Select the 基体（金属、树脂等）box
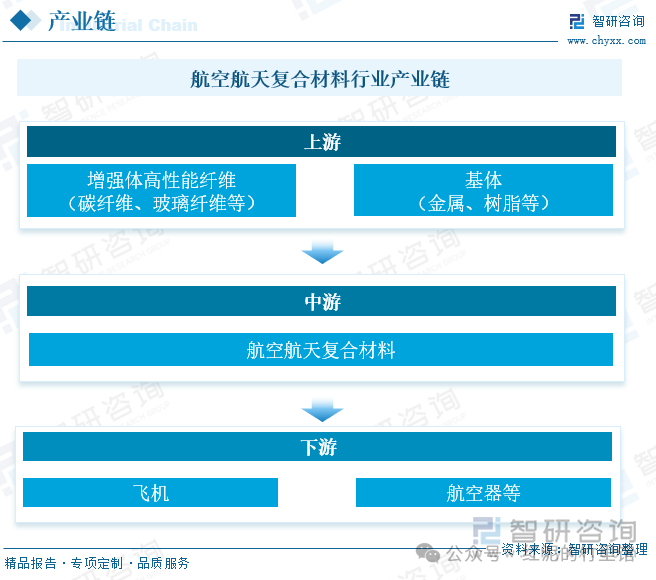This screenshot has width=656, height=580. pyautogui.click(x=483, y=190)
